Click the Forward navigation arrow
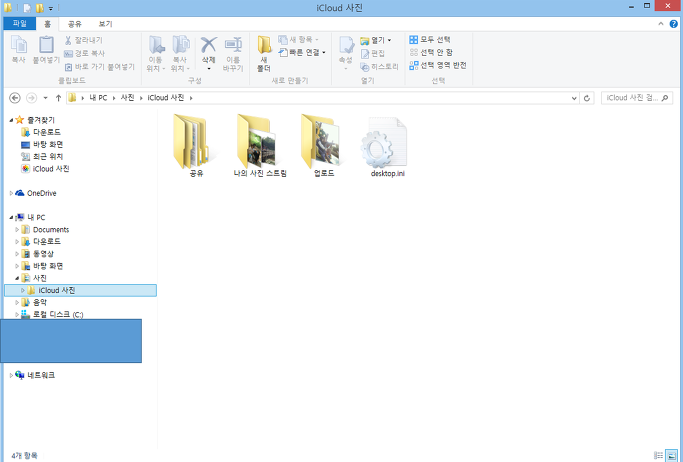 click(x=31, y=98)
